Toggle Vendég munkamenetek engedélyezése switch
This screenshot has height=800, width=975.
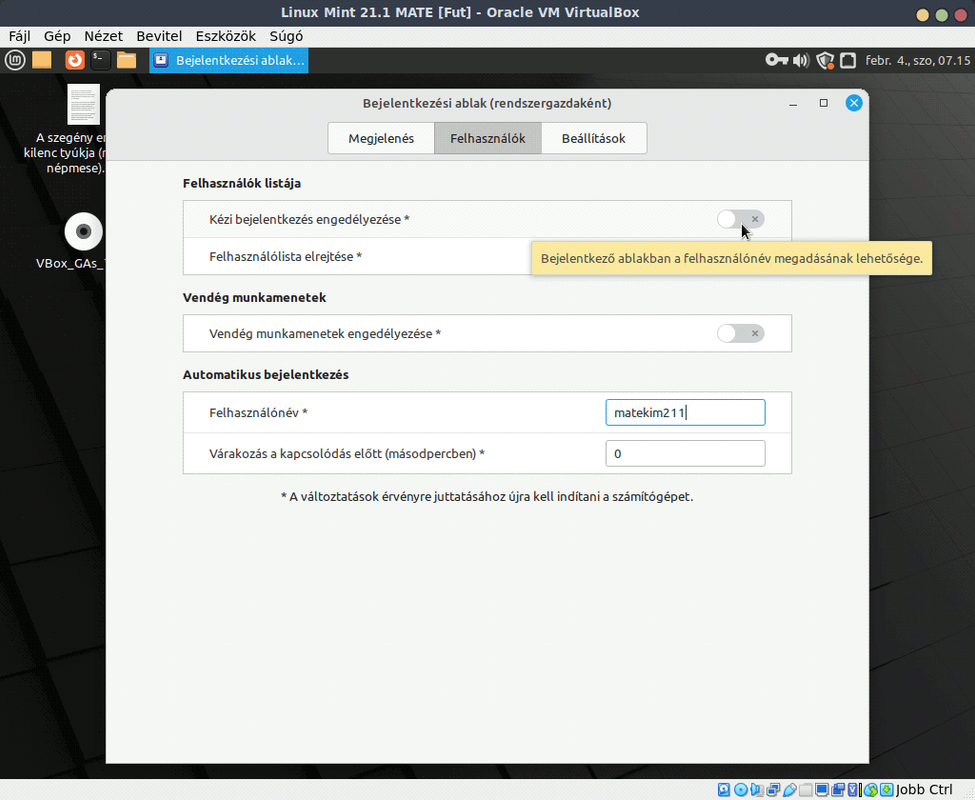[x=741, y=334]
